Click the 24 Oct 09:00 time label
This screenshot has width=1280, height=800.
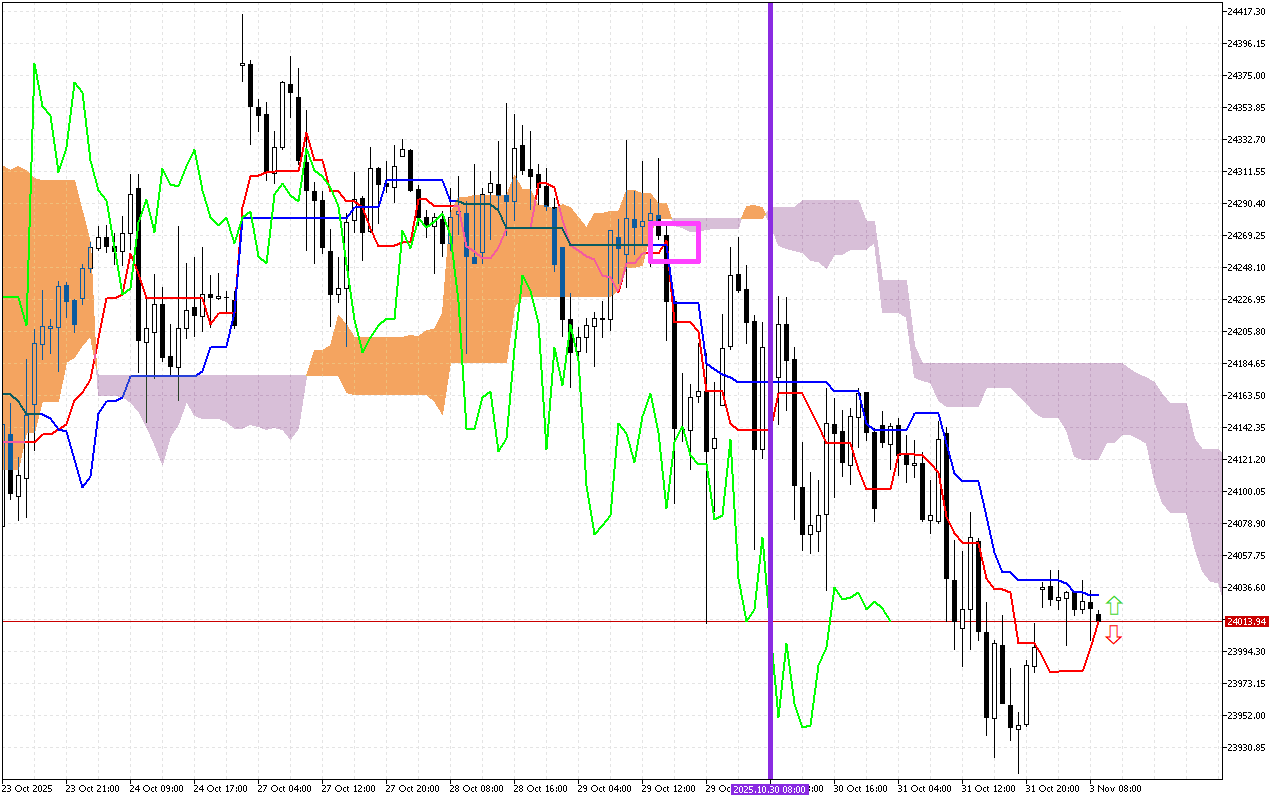coord(155,789)
